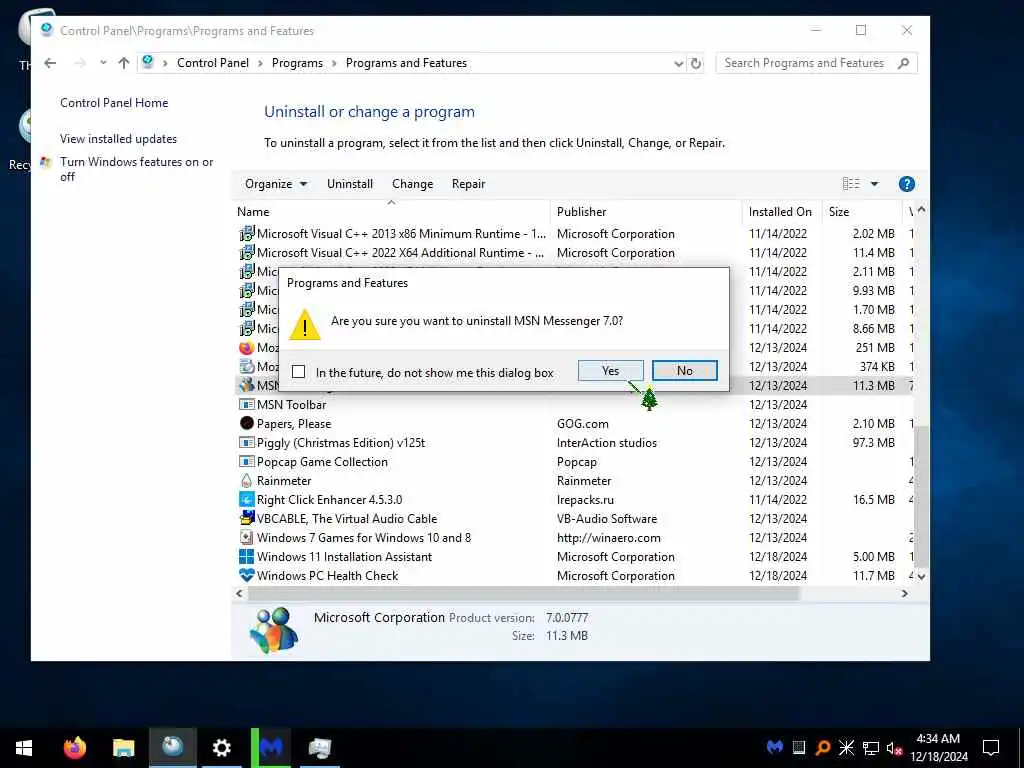Click the Uninstall toolbar button

[x=349, y=184]
